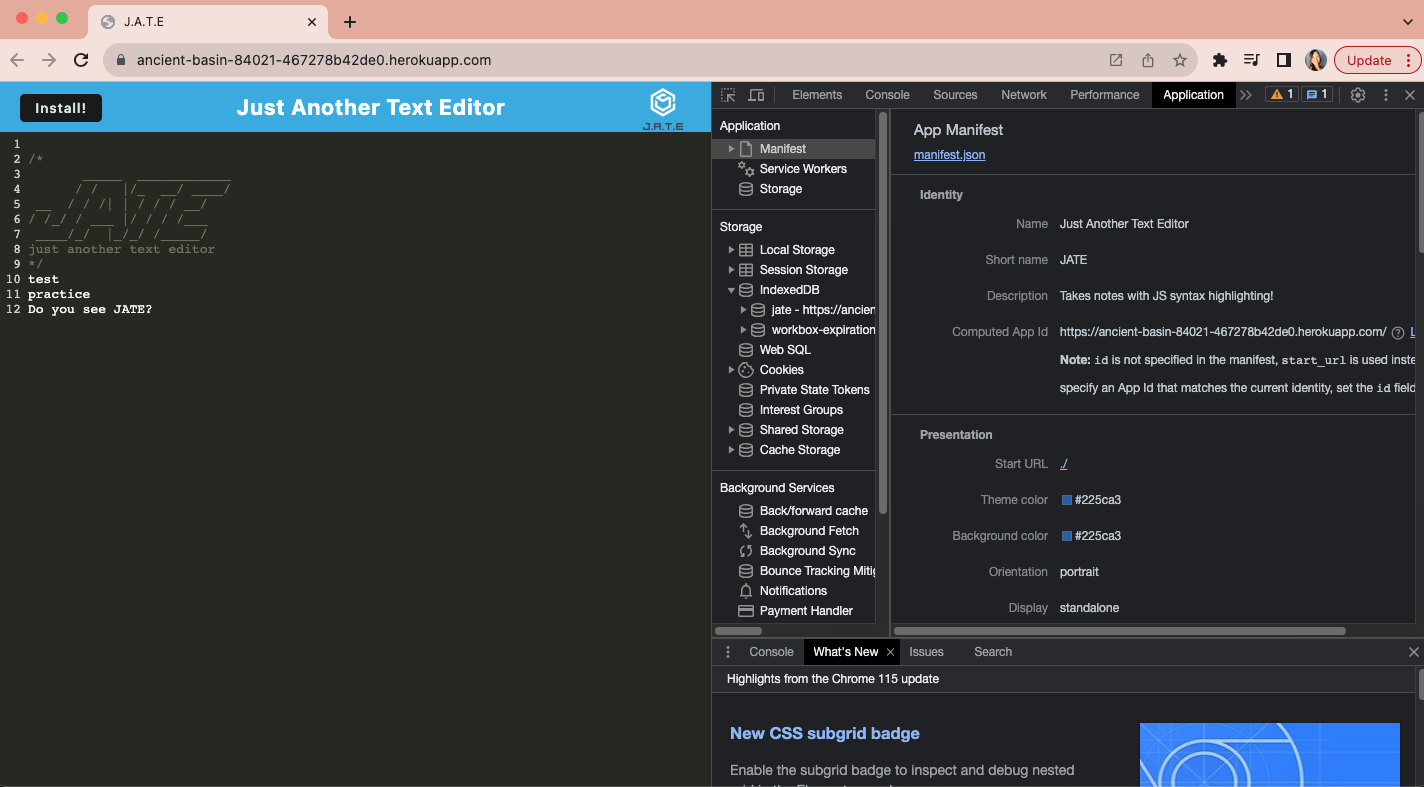The height and width of the screenshot is (787, 1424).
Task: Show more DevTools tabs chevron
Action: [1246, 95]
